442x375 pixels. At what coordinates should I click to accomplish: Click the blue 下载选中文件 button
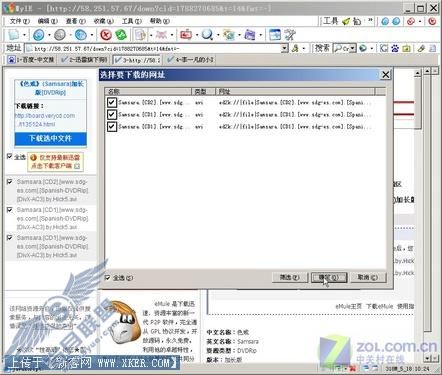(x=51, y=138)
